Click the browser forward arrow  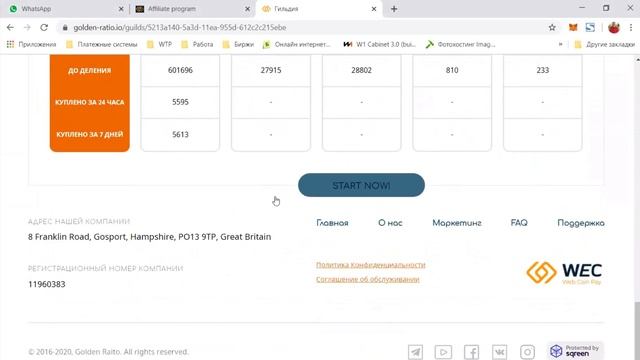[27, 27]
